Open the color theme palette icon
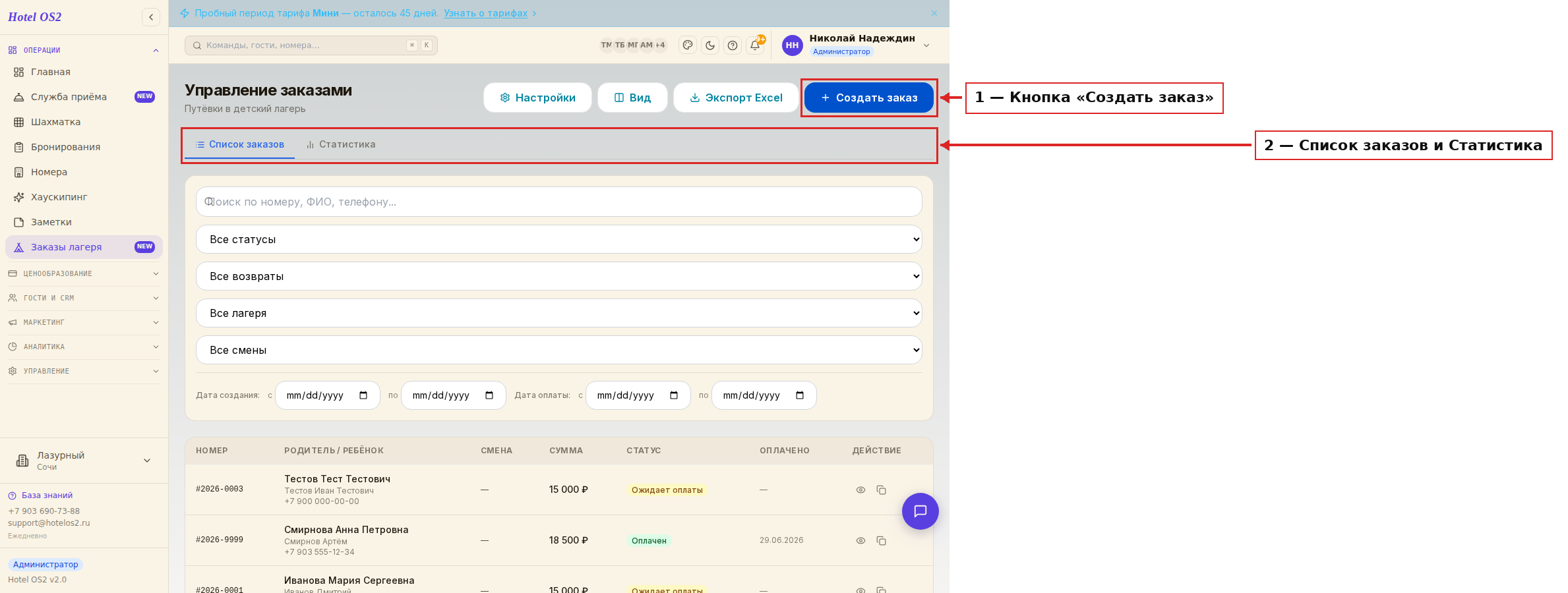Viewport: 1568px width, 593px height. click(688, 45)
